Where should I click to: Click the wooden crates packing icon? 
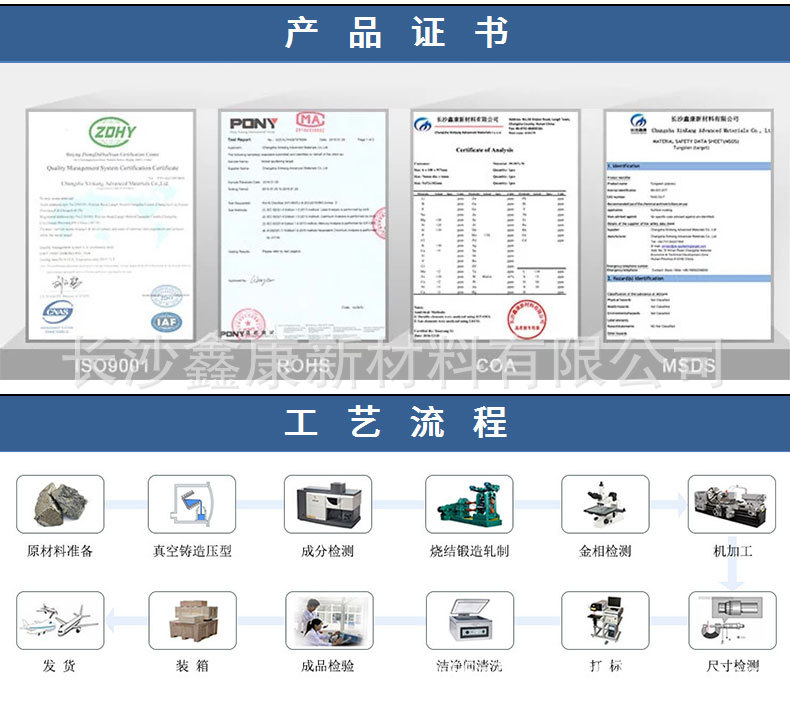tap(192, 620)
